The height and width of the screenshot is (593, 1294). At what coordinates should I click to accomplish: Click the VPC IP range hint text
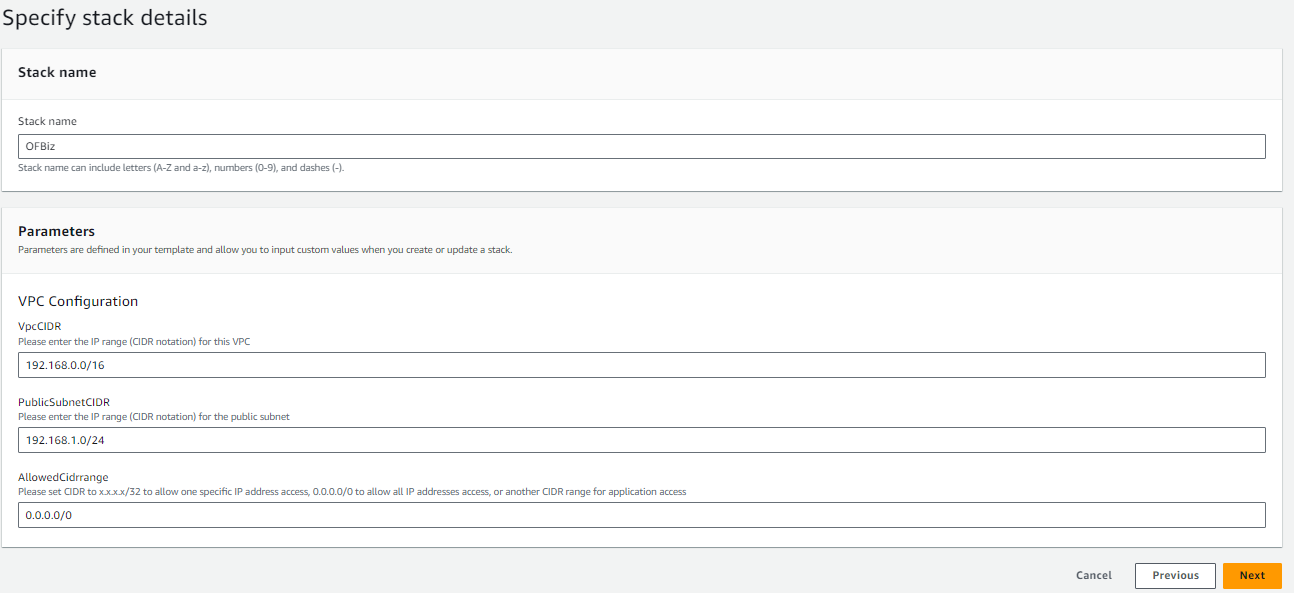[134, 342]
